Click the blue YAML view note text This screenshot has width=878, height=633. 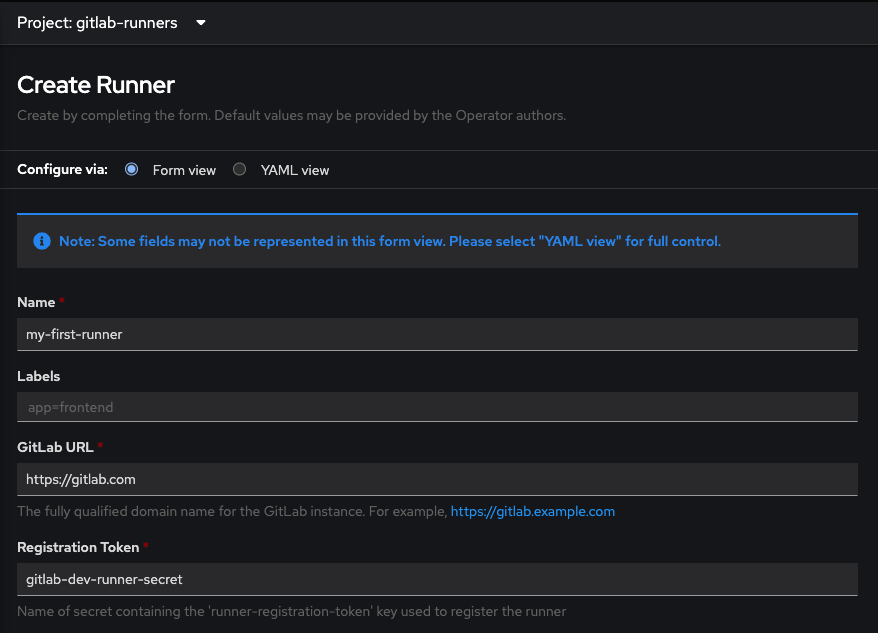(x=390, y=241)
